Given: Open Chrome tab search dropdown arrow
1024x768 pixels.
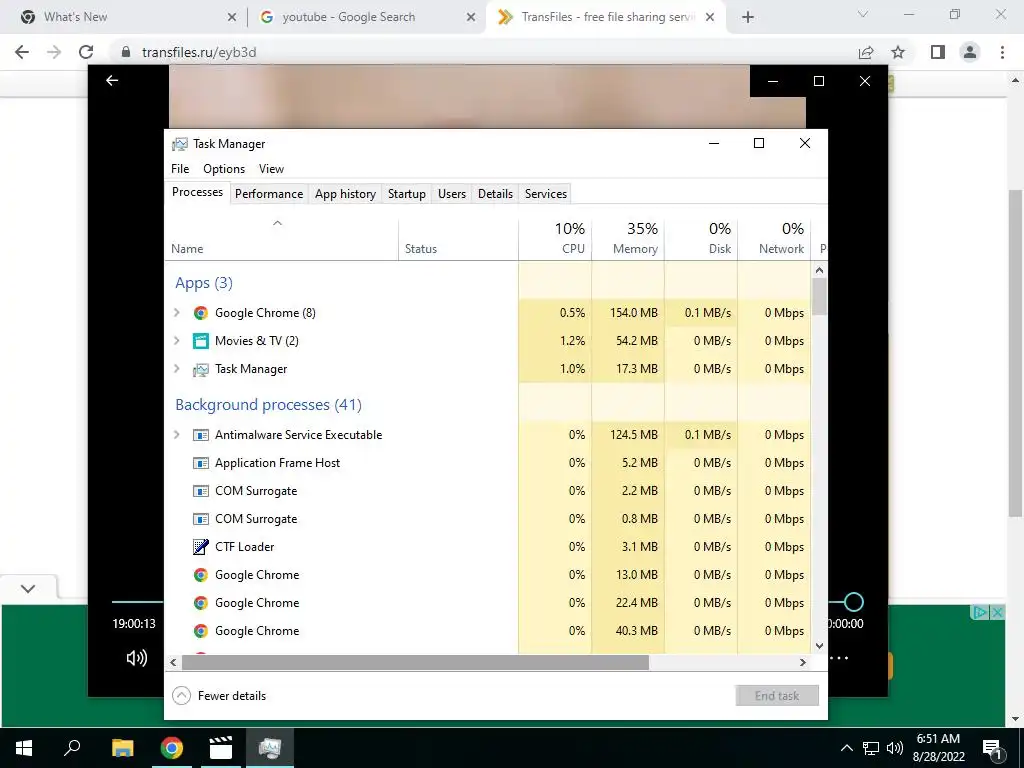Looking at the screenshot, I should click(x=863, y=15).
